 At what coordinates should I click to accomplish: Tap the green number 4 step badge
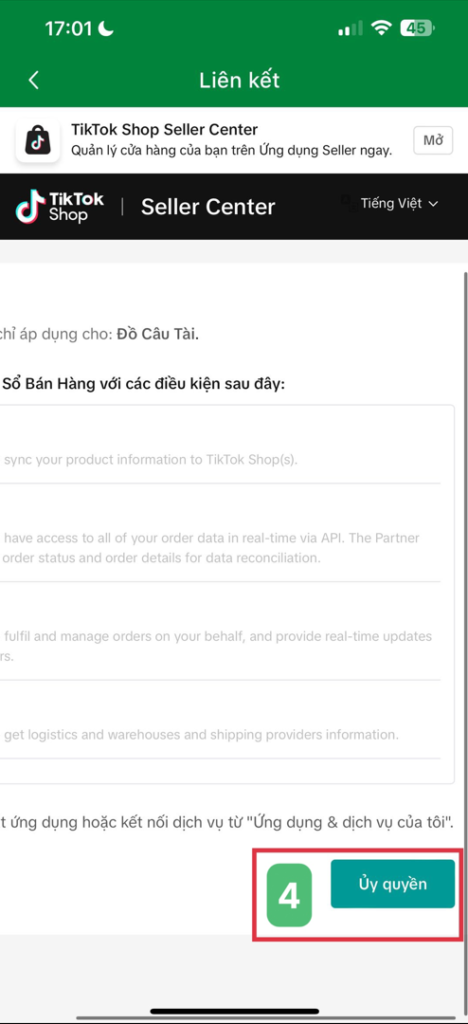point(289,895)
